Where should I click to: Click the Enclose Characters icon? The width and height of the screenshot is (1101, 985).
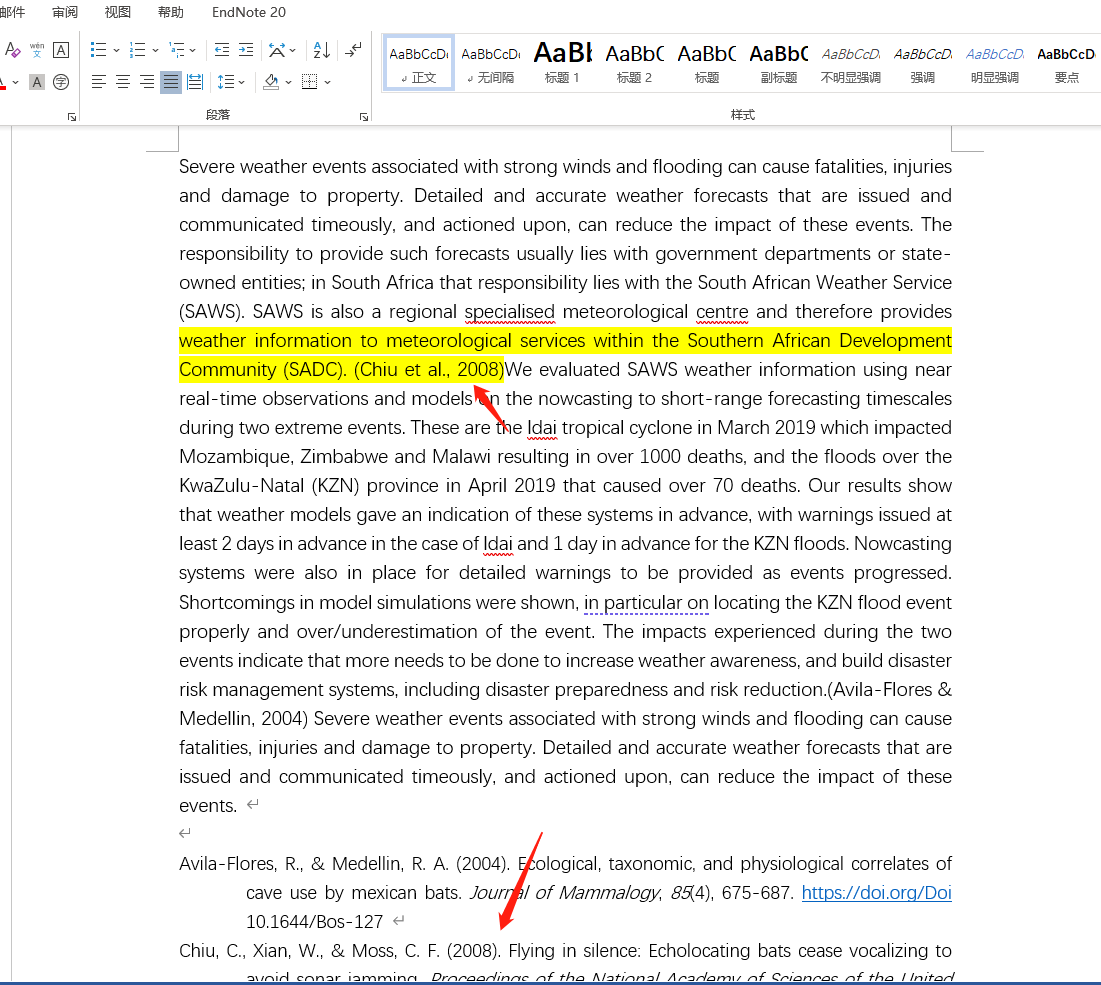(x=61, y=82)
